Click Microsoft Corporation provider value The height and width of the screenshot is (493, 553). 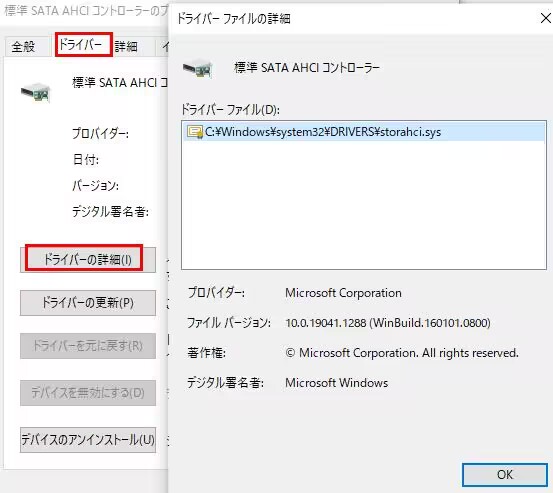point(343,293)
